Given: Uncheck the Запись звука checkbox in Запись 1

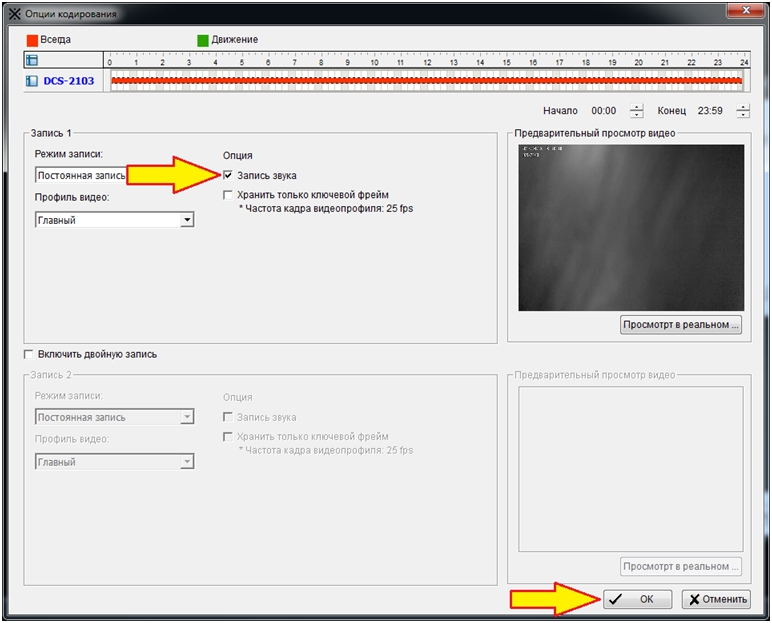Looking at the screenshot, I should tap(229, 176).
